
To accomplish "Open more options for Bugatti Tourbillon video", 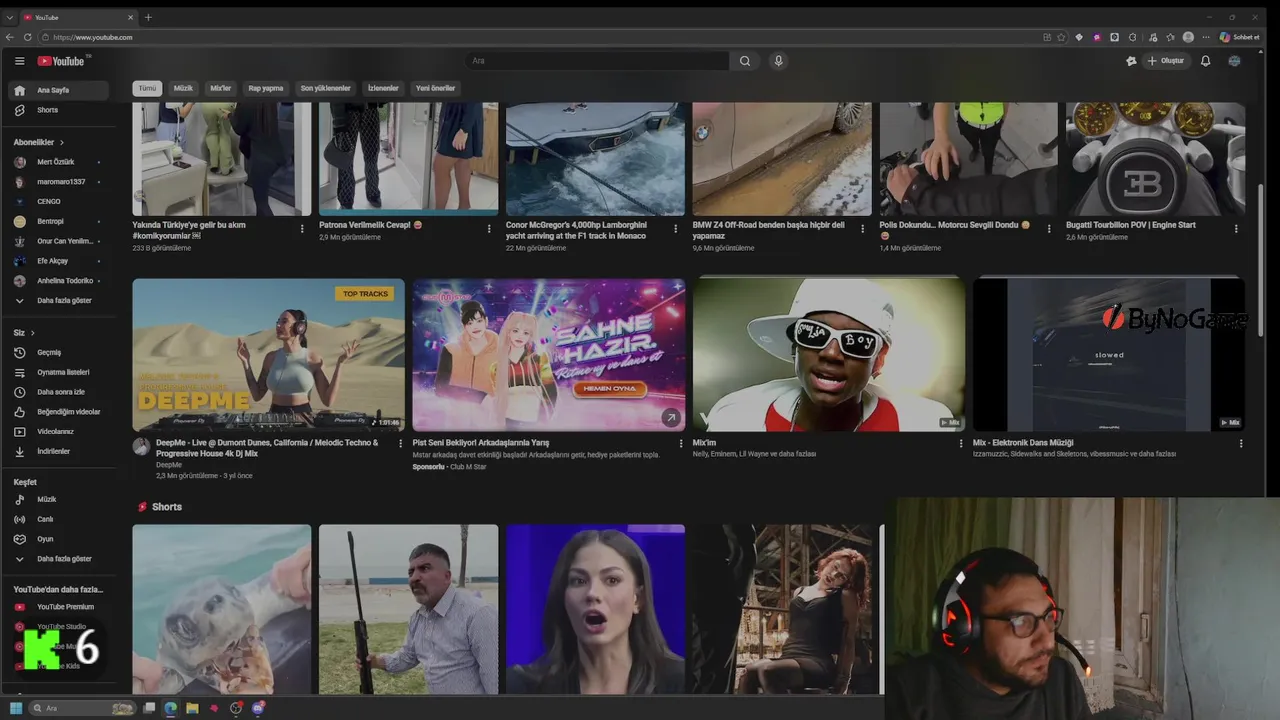I will 1236,229.
